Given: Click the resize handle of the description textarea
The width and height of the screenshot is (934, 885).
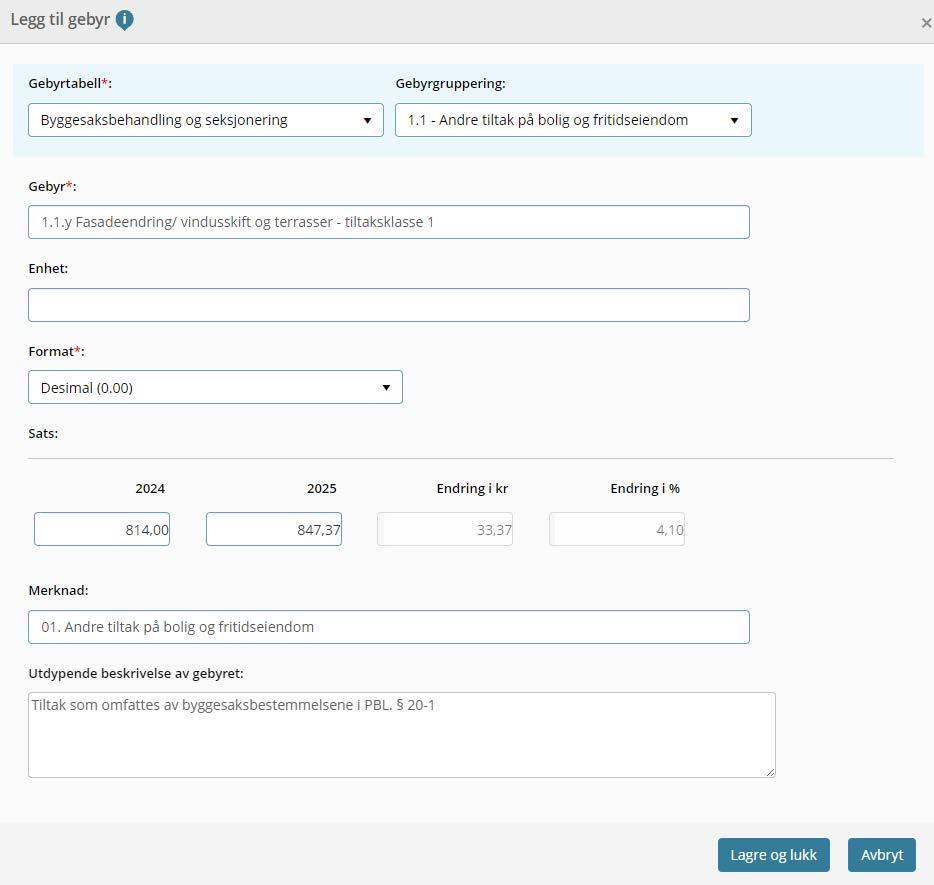Looking at the screenshot, I should (770, 772).
